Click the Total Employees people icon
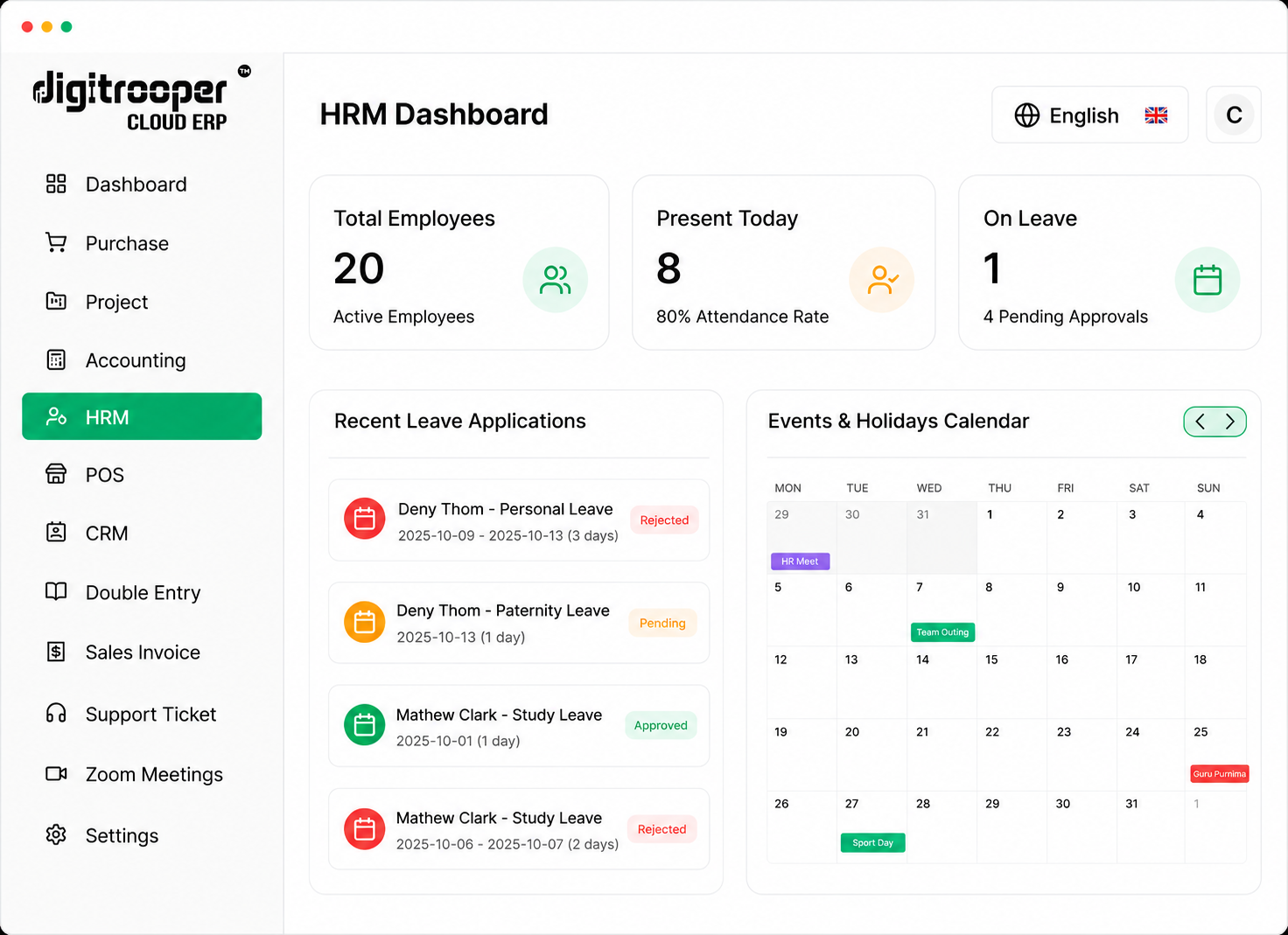This screenshot has height=935, width=1288. click(x=556, y=280)
